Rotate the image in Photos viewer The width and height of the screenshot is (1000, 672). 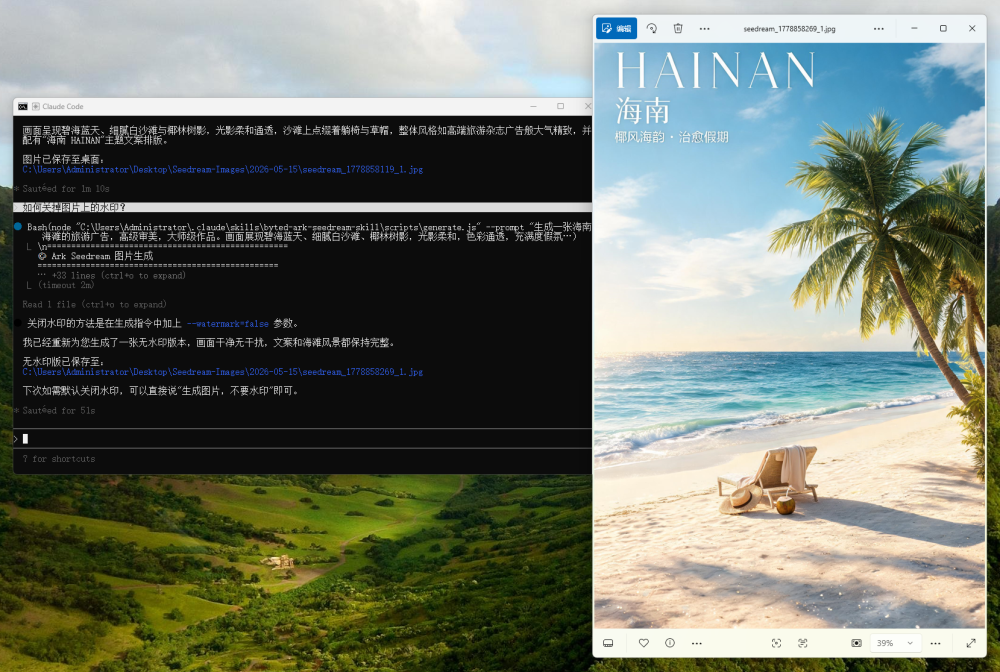(x=651, y=28)
